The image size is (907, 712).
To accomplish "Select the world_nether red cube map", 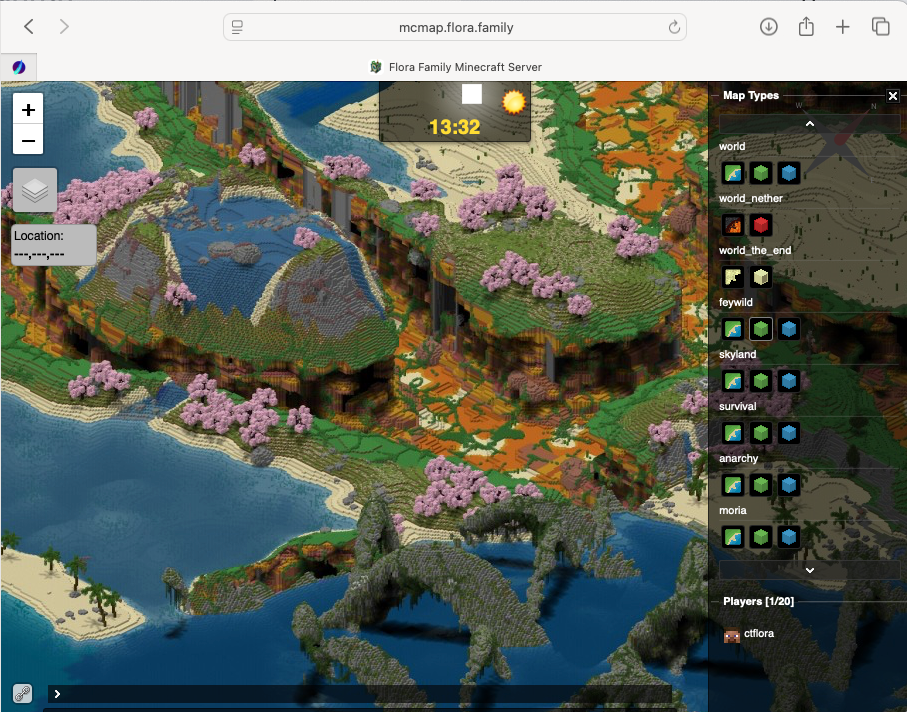I will coord(761,225).
